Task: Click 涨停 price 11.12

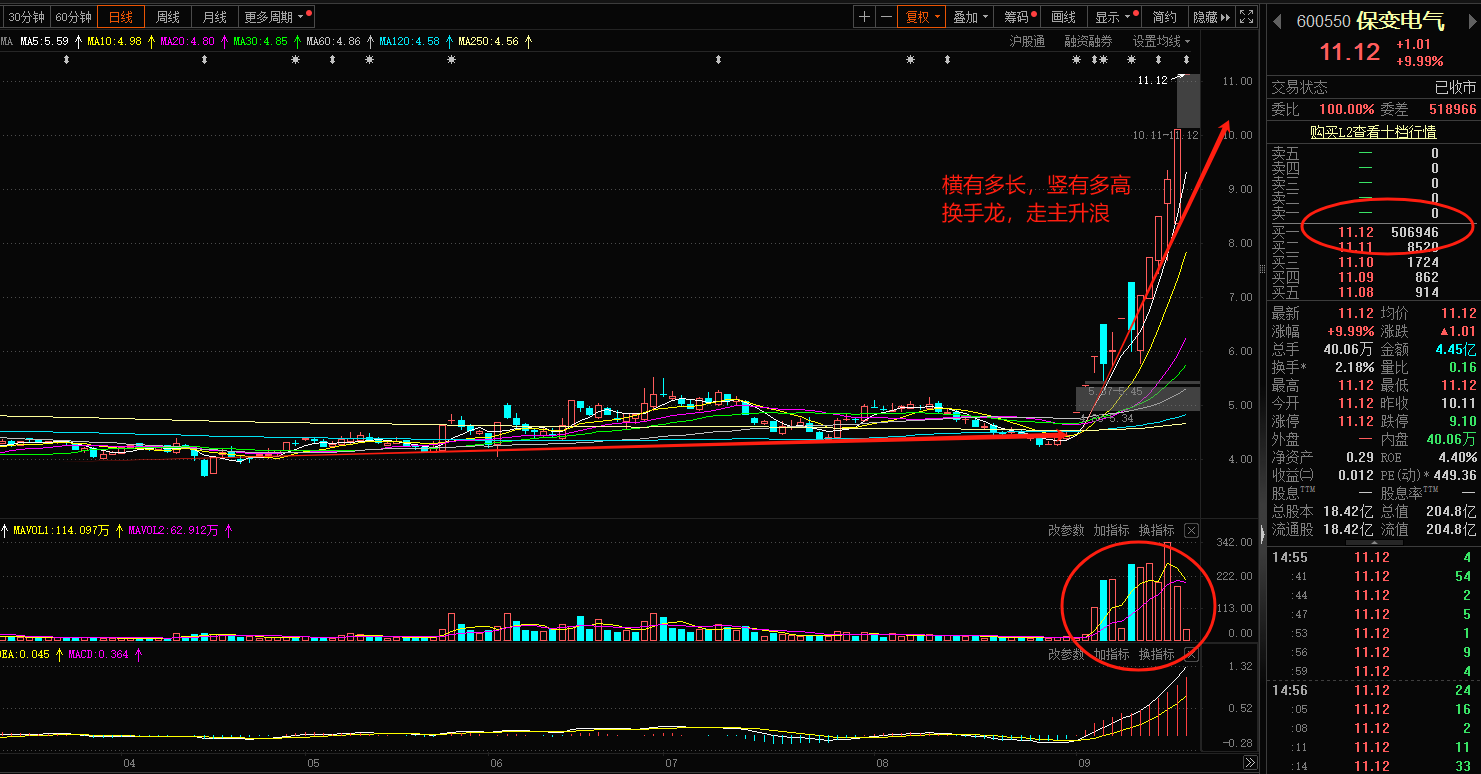Action: click(1356, 421)
